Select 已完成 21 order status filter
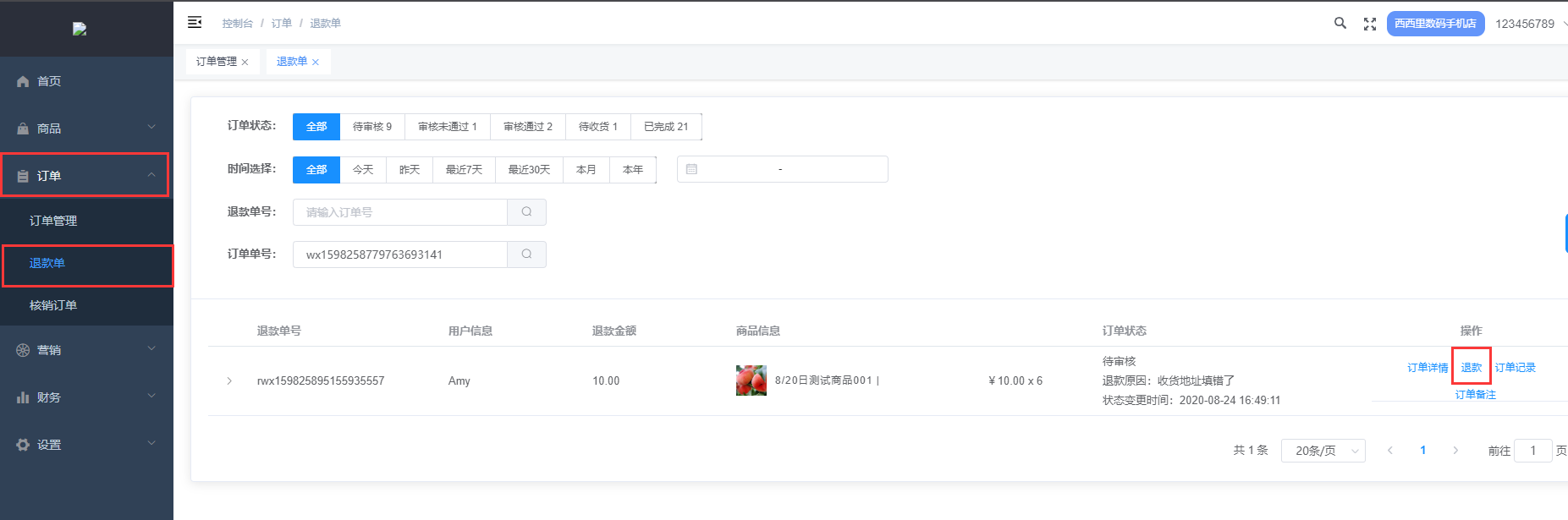This screenshot has height=520, width=1568. click(x=665, y=127)
